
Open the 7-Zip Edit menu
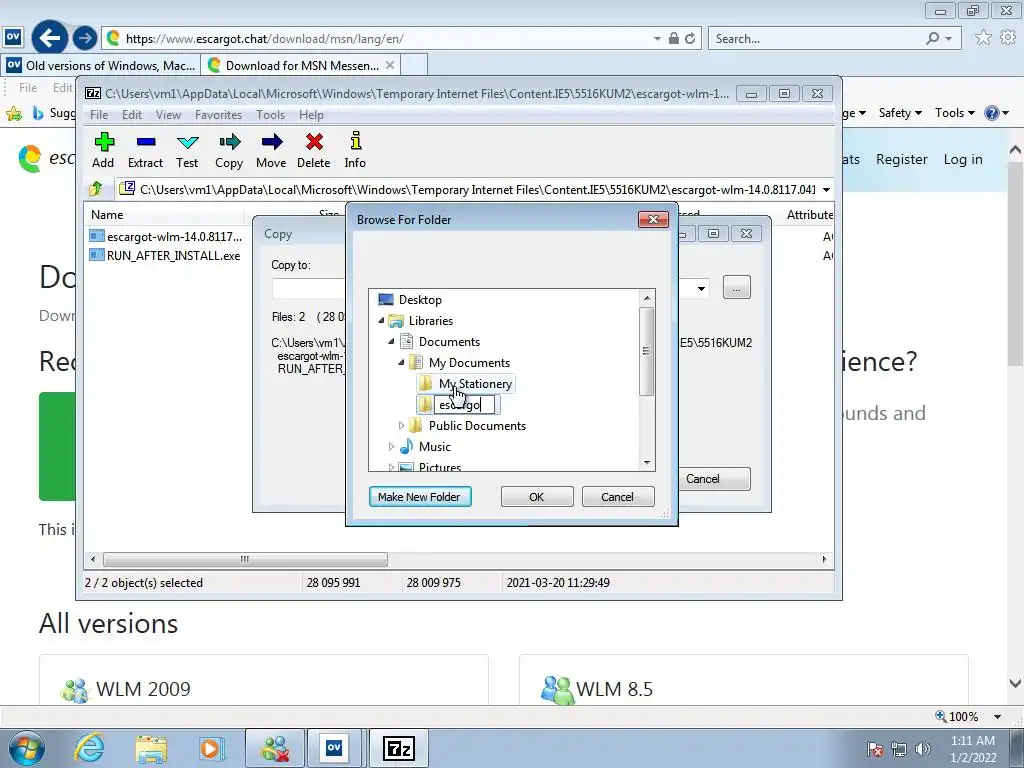point(132,114)
